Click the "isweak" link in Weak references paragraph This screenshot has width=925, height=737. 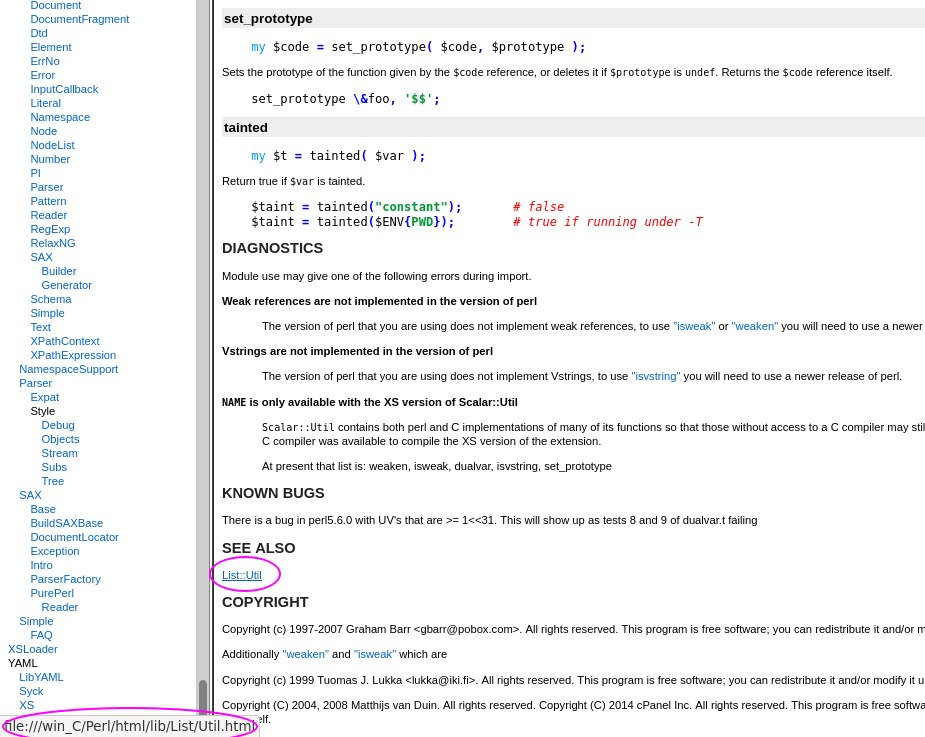694,326
